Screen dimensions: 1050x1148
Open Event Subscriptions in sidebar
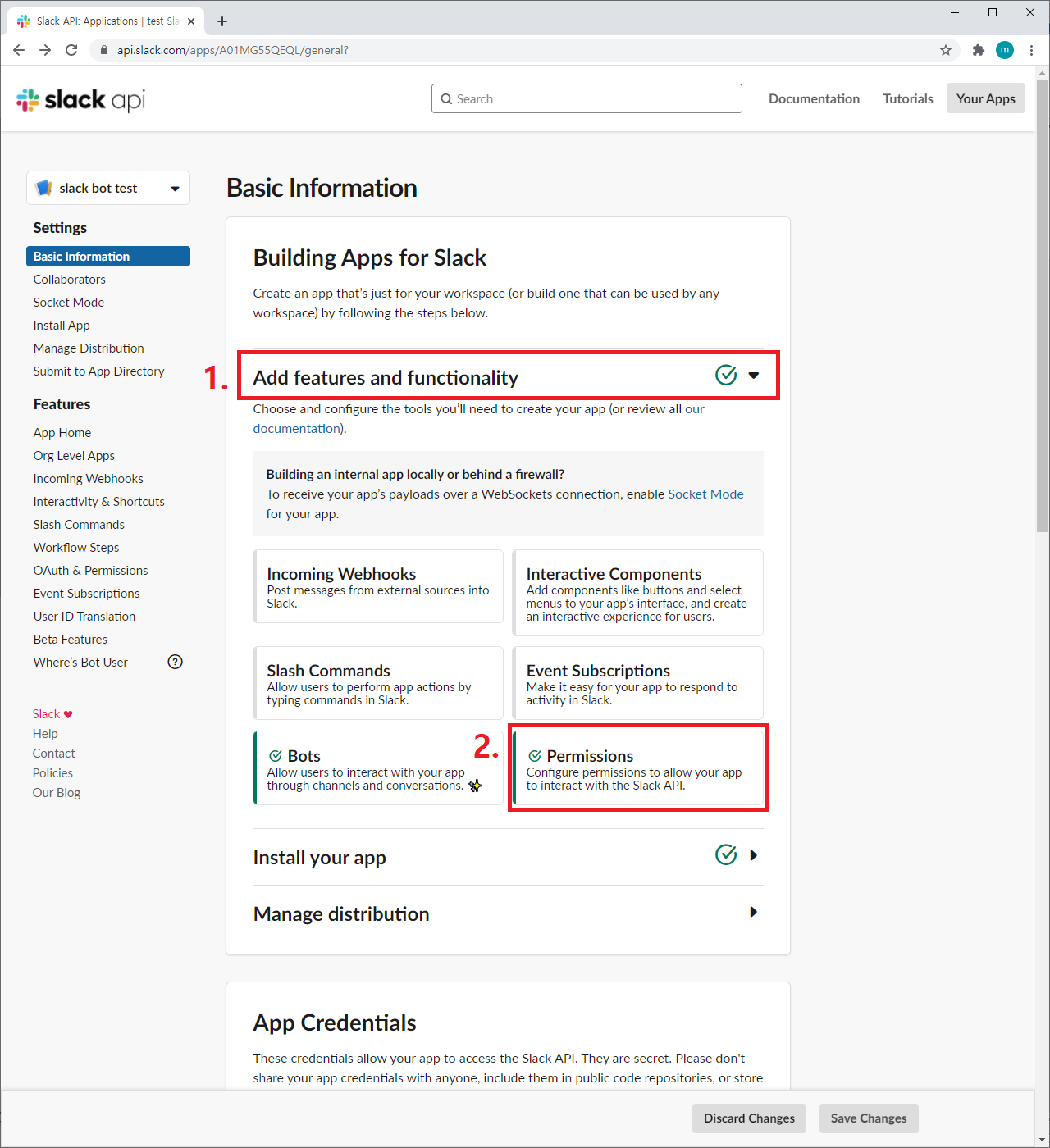(x=86, y=594)
